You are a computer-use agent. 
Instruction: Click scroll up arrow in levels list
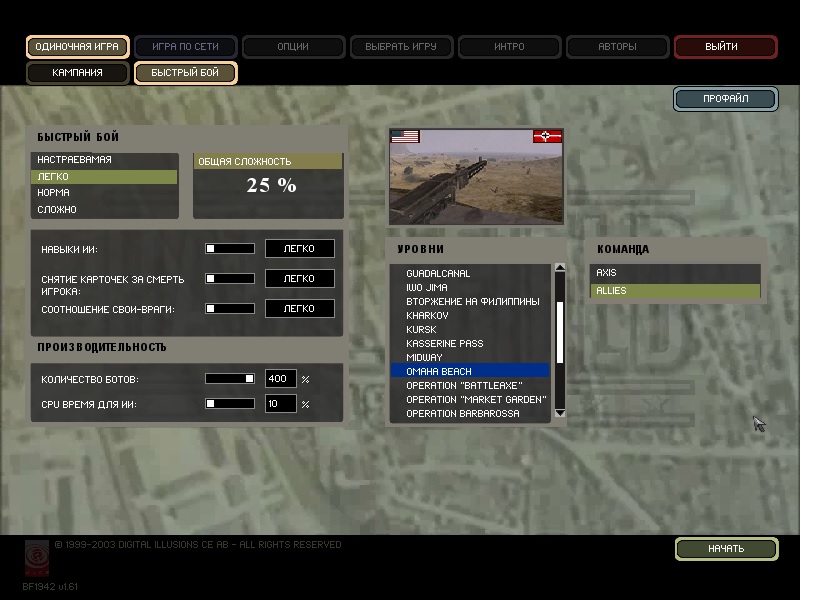pos(560,268)
